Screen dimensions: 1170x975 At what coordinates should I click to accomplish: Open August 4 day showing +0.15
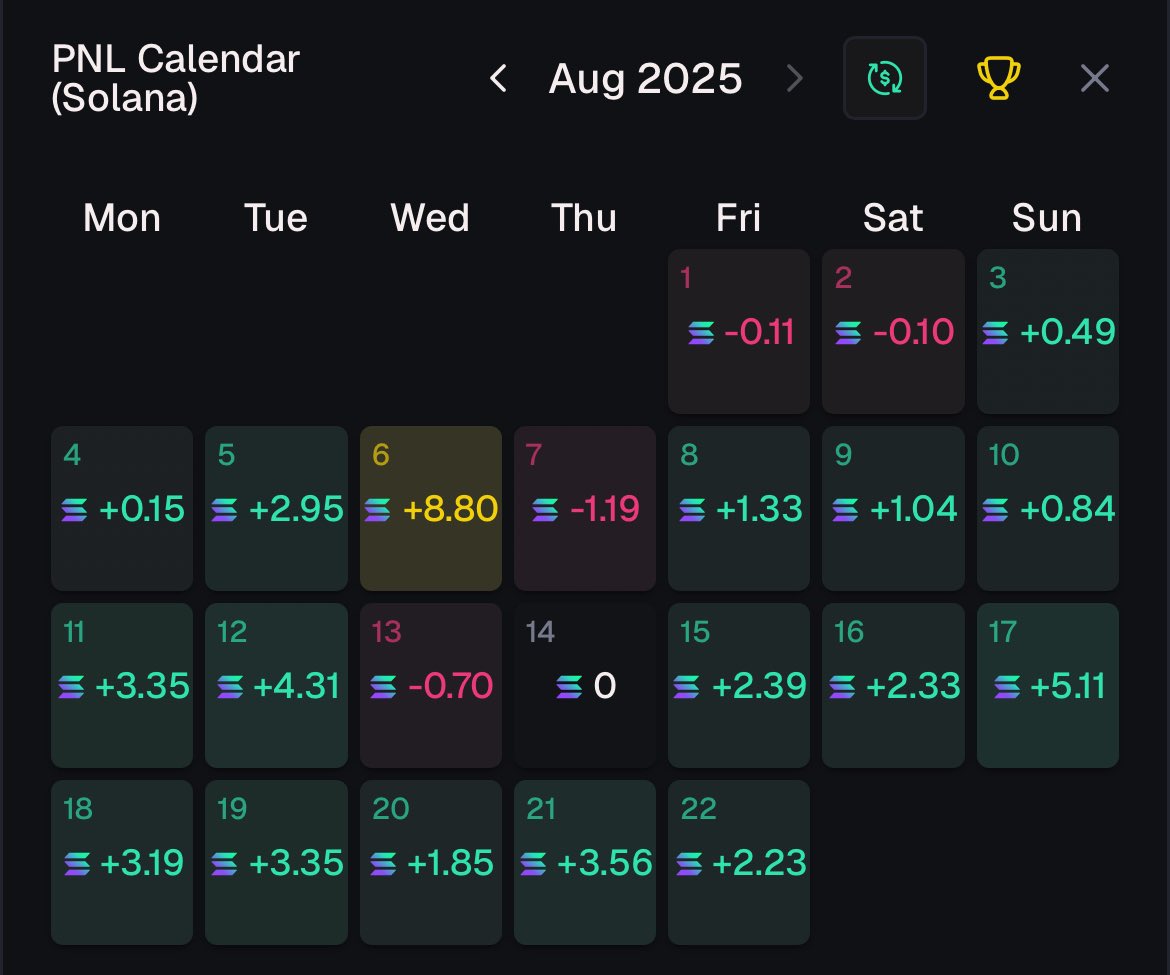pyautogui.click(x=122, y=508)
